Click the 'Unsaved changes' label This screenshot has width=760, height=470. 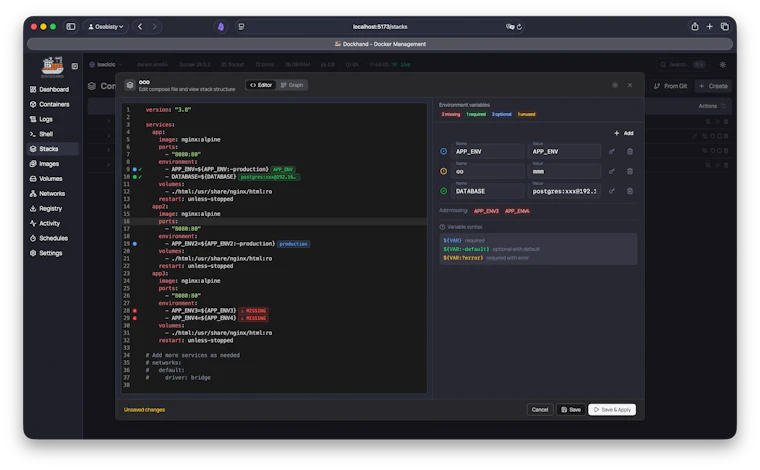point(144,410)
